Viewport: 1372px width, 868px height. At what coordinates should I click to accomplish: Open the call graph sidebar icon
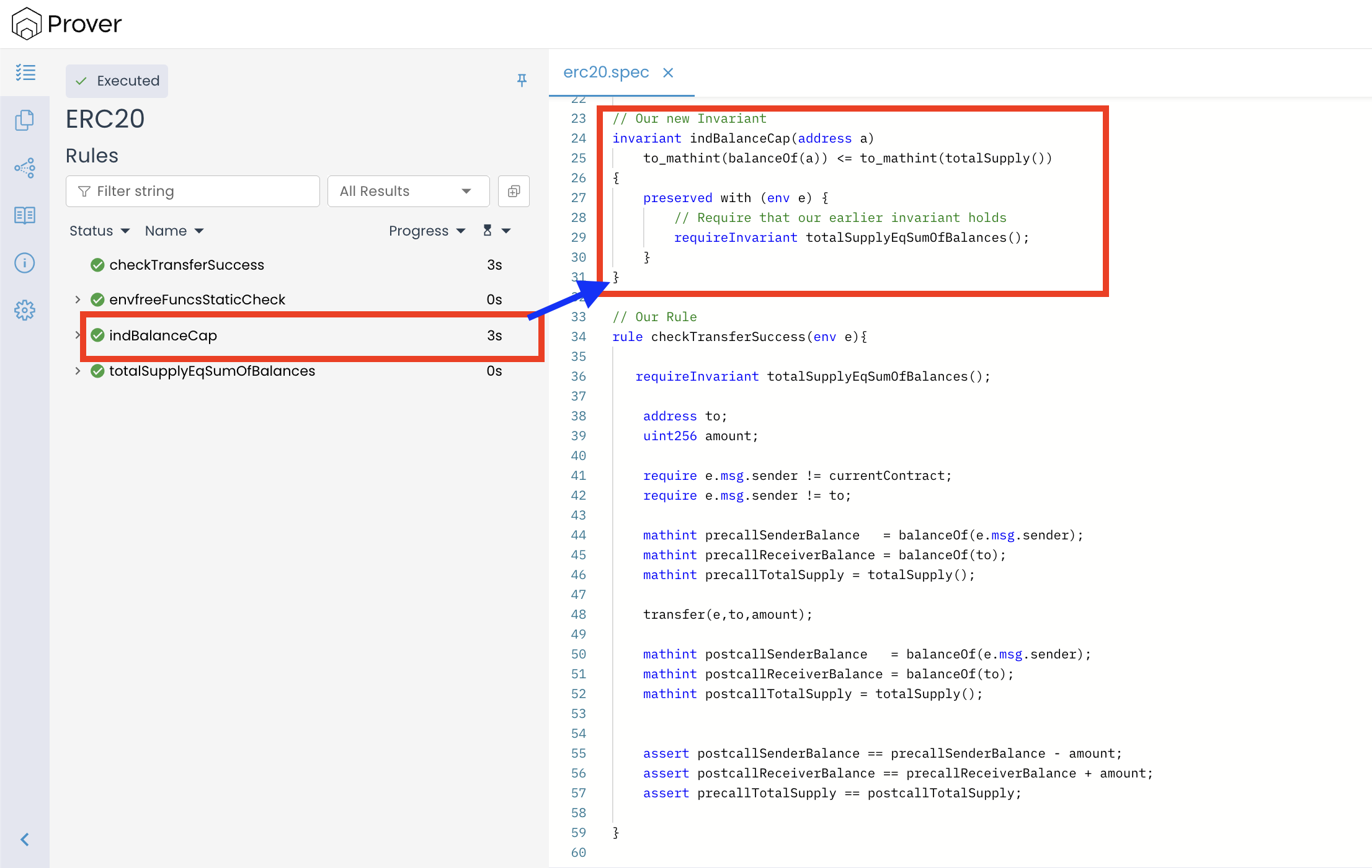point(25,167)
